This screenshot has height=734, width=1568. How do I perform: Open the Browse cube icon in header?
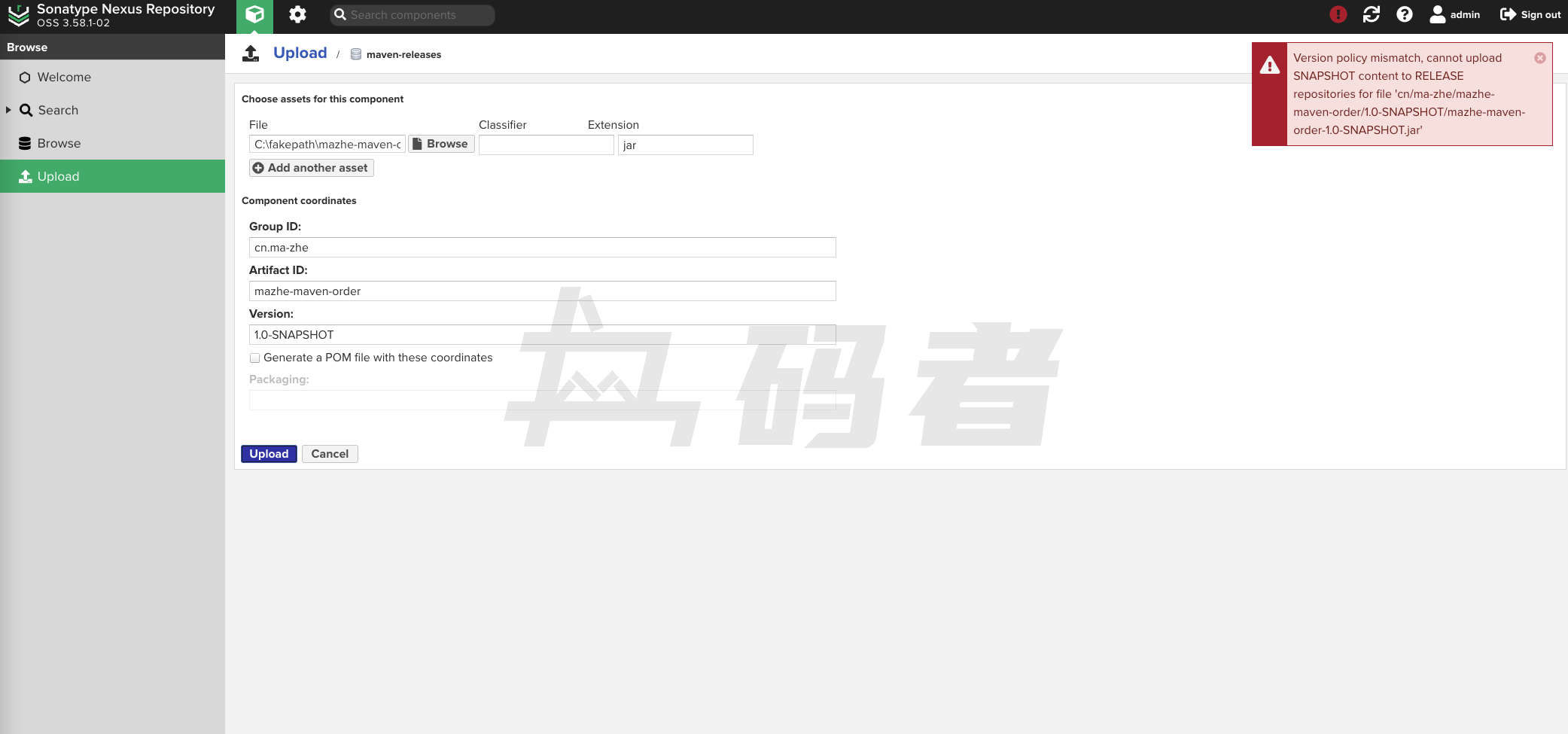(x=254, y=15)
